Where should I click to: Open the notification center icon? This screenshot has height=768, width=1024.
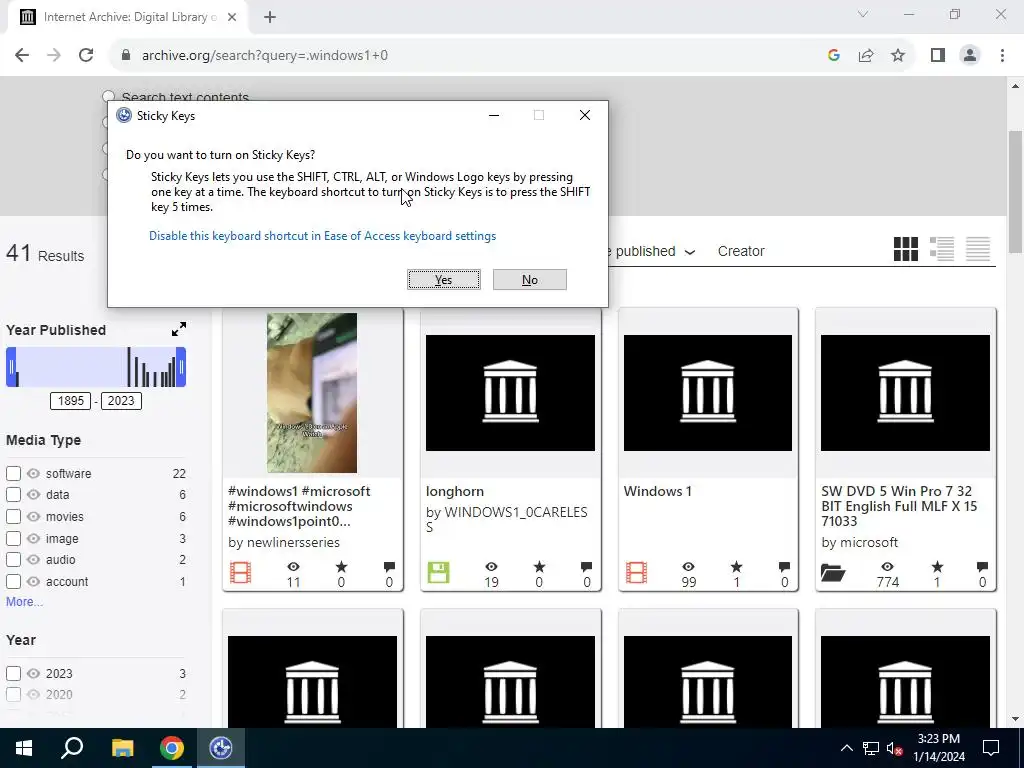[x=991, y=748]
